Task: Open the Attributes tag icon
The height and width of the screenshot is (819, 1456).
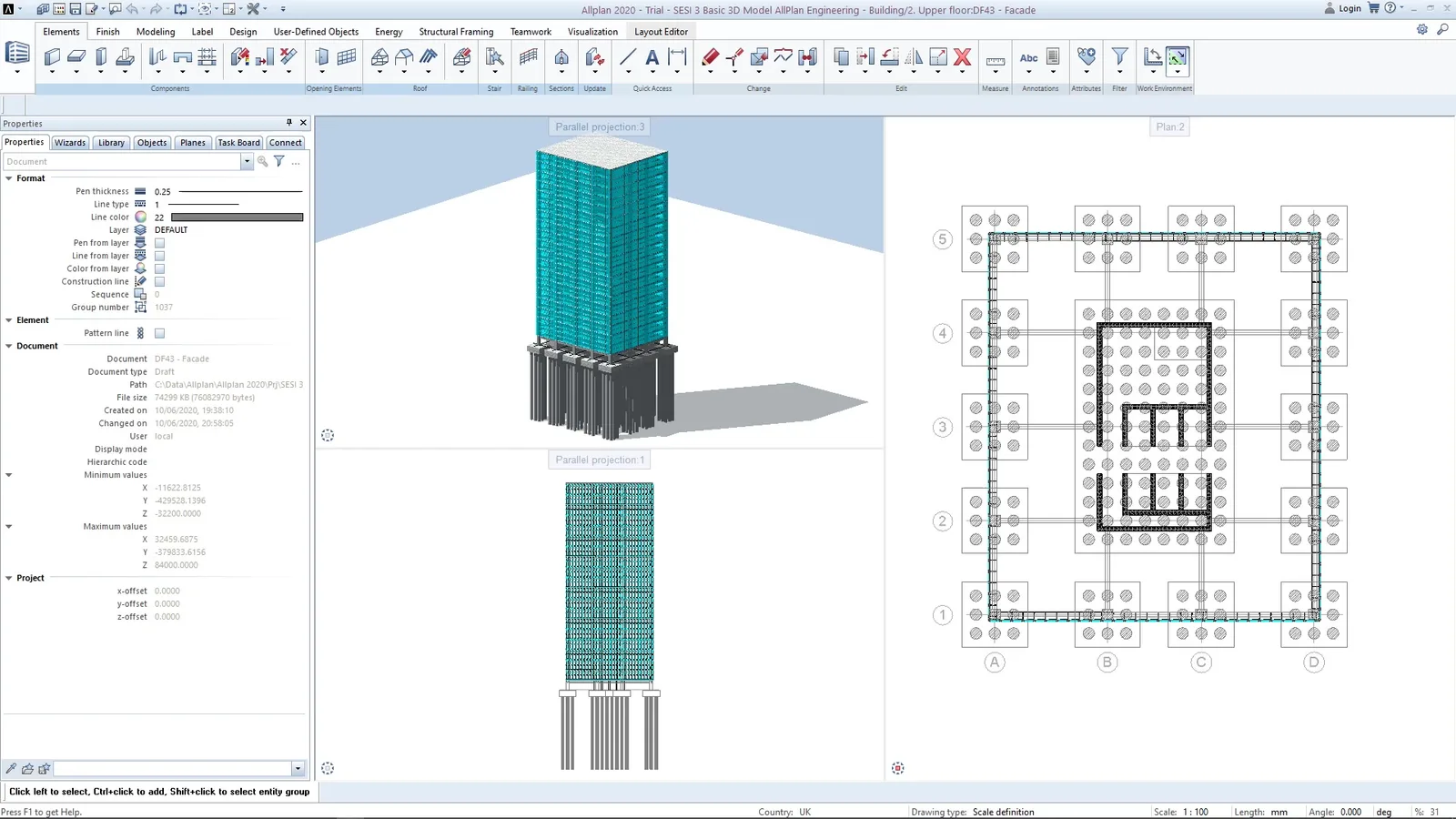Action: click(1087, 57)
